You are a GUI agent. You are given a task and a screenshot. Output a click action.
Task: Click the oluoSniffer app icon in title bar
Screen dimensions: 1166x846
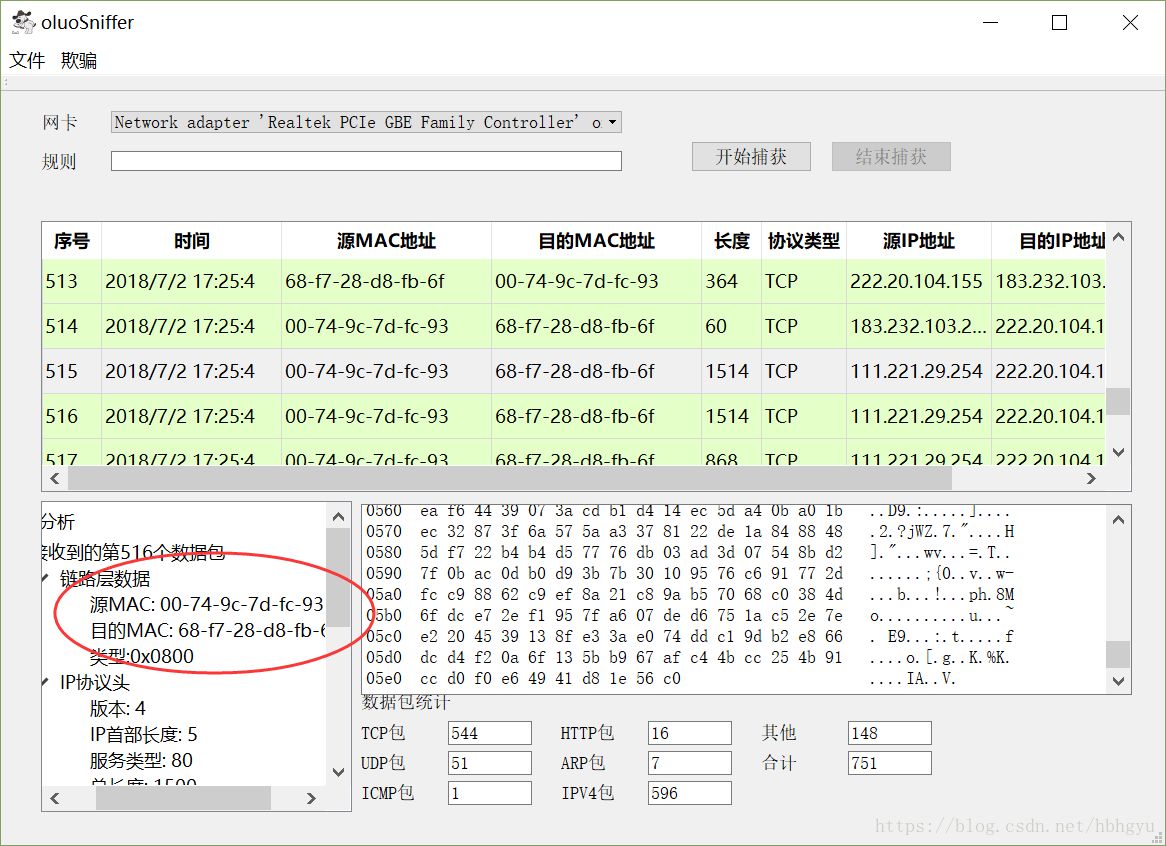pyautogui.click(x=23, y=22)
